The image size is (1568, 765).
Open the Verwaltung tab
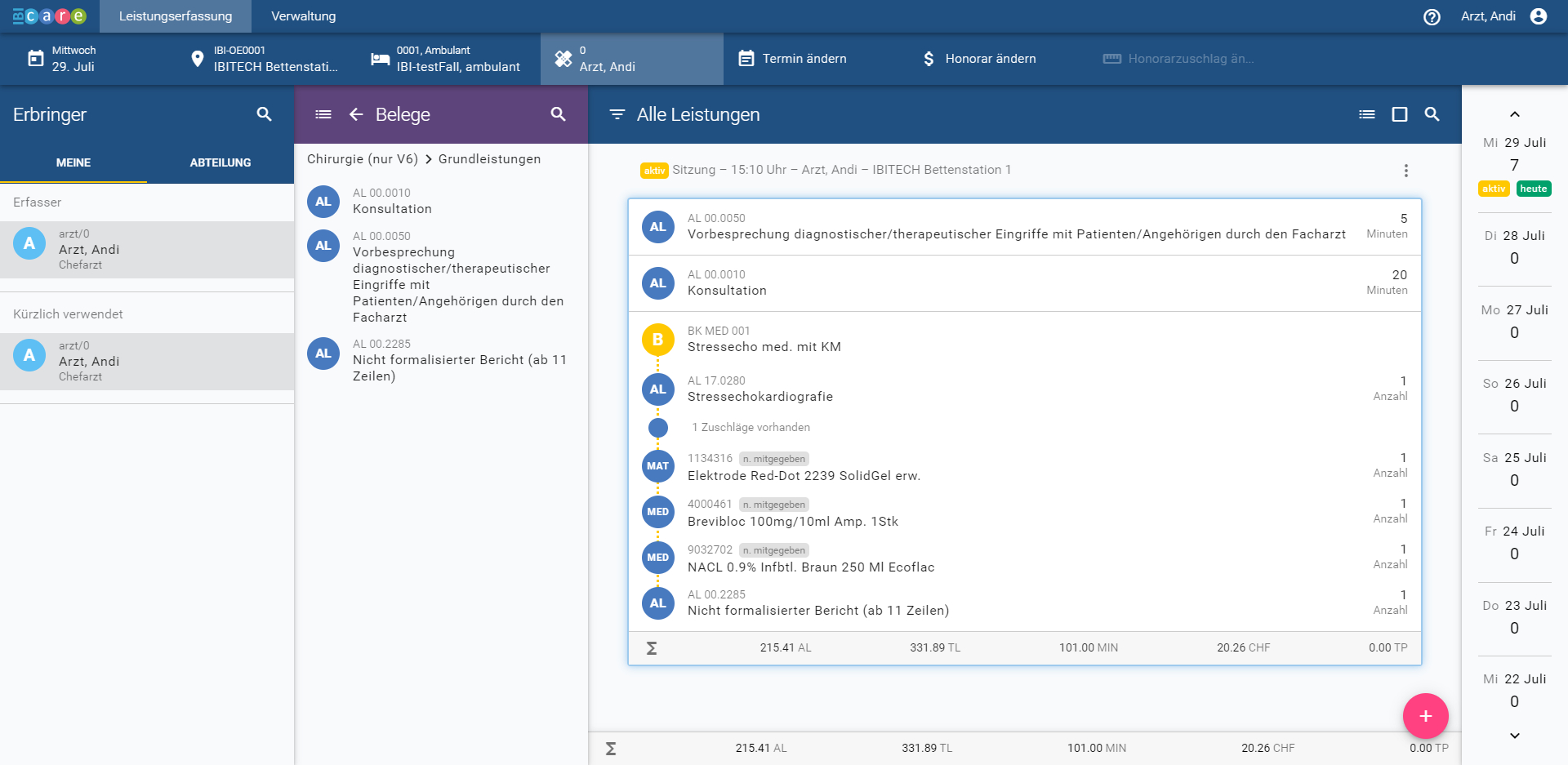[x=303, y=16]
